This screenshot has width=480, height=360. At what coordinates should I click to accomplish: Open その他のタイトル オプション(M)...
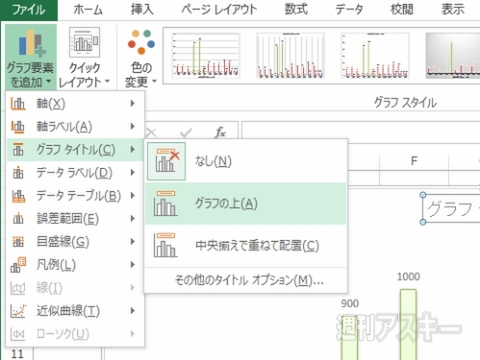(x=249, y=280)
